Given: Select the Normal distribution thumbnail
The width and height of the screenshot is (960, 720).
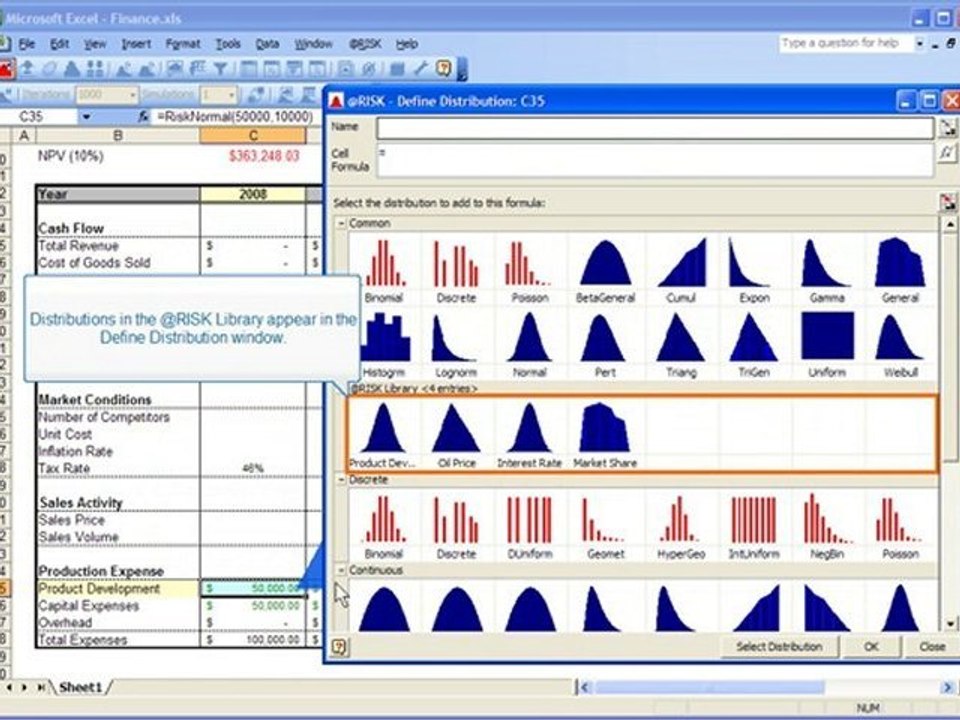Looking at the screenshot, I should tap(529, 345).
